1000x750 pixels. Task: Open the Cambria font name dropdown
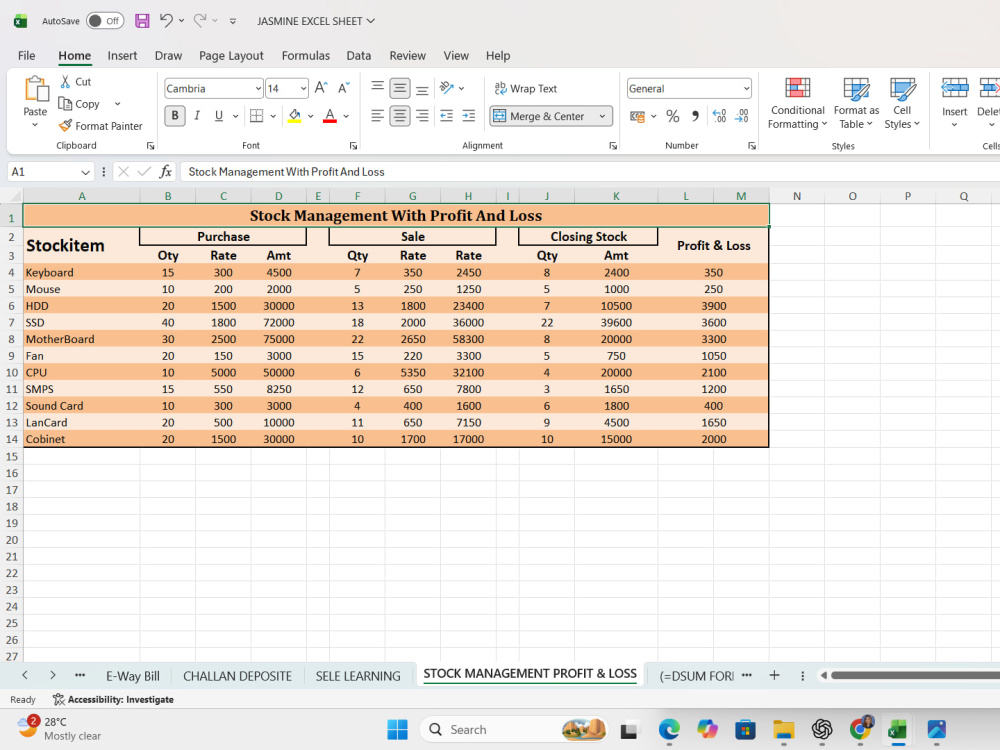click(x=258, y=89)
